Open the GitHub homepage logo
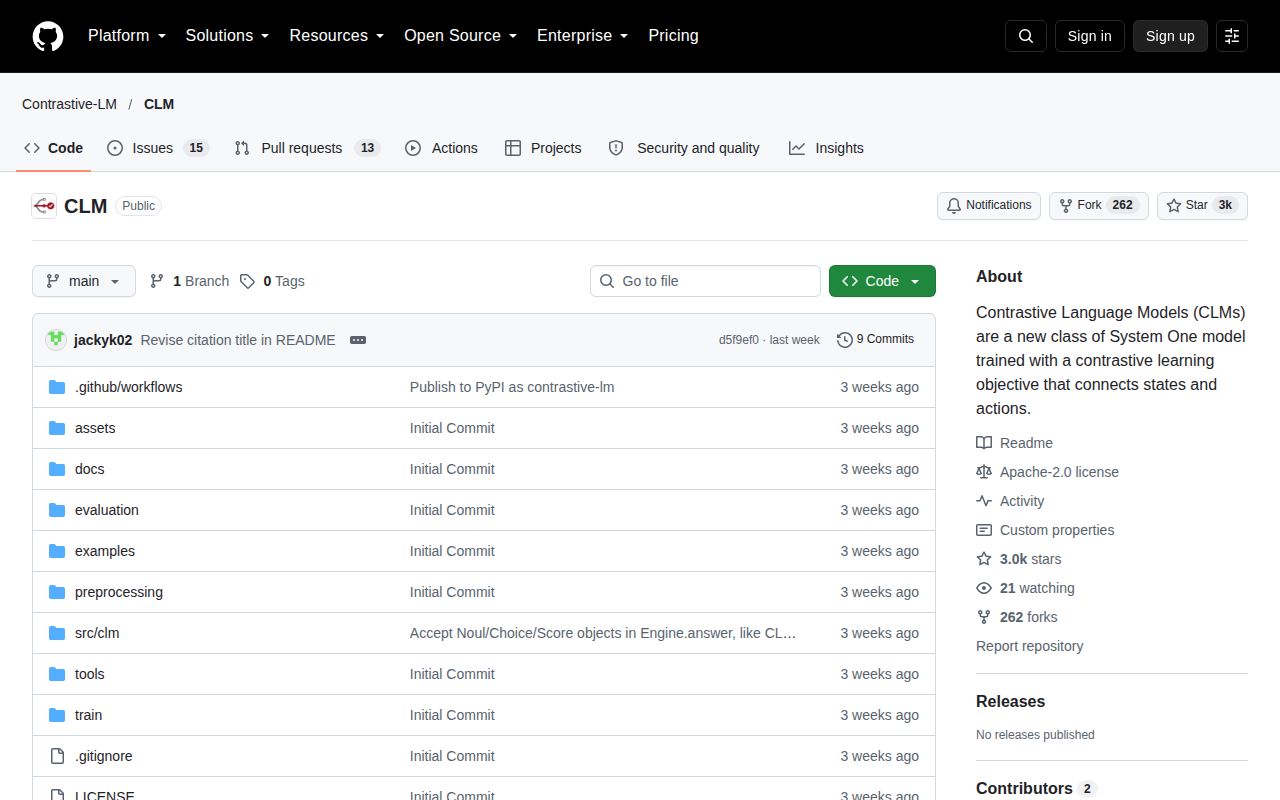The height and width of the screenshot is (800, 1280). [48, 36]
